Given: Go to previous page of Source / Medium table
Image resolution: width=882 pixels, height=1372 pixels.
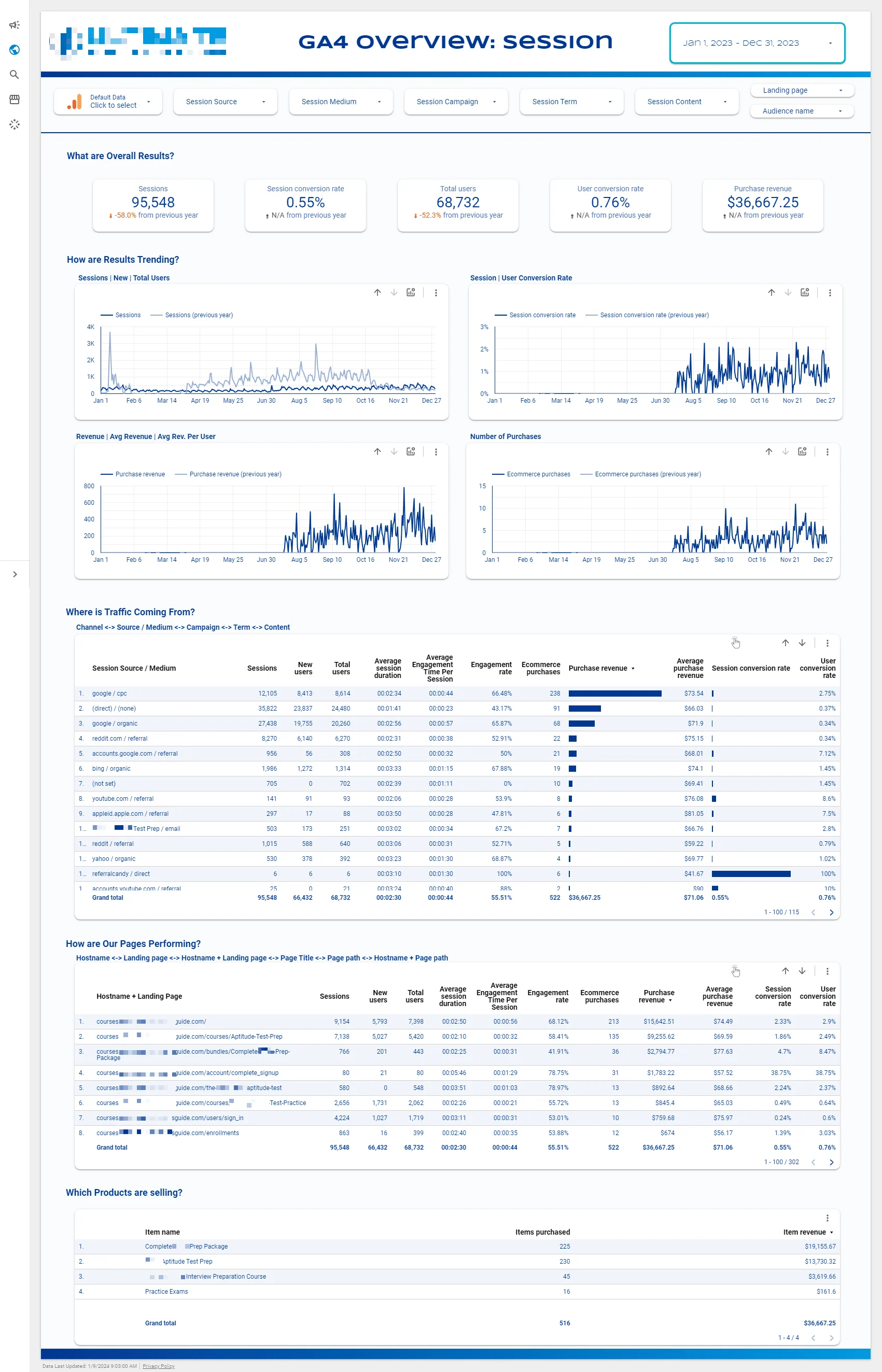Looking at the screenshot, I should [x=813, y=912].
